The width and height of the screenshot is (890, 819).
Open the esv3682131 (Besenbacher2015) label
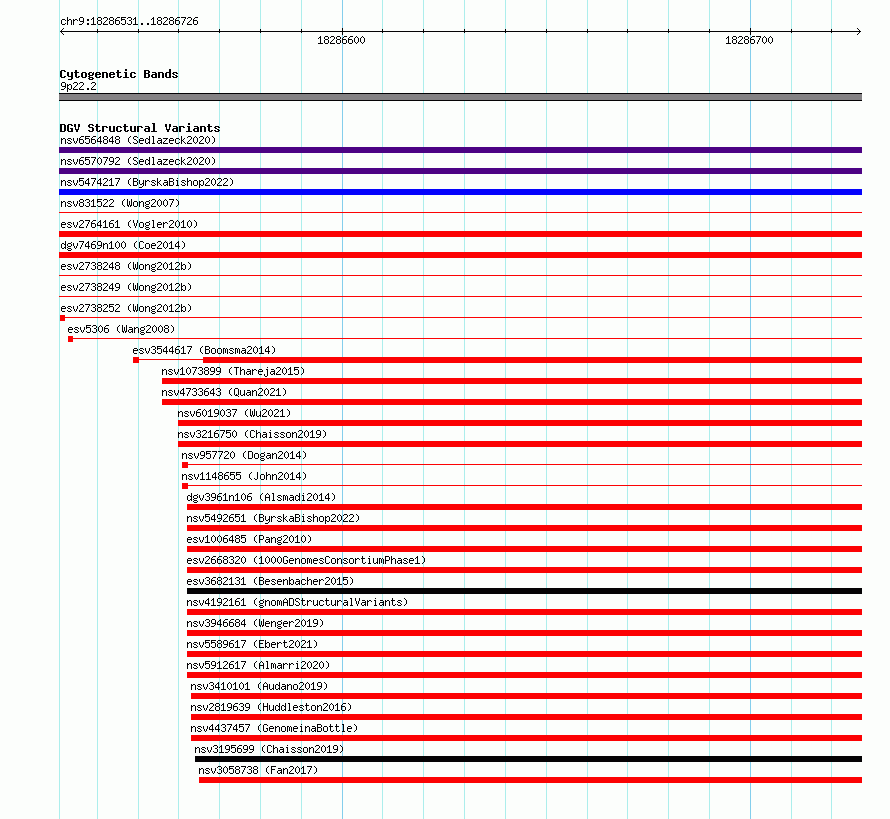pos(270,581)
